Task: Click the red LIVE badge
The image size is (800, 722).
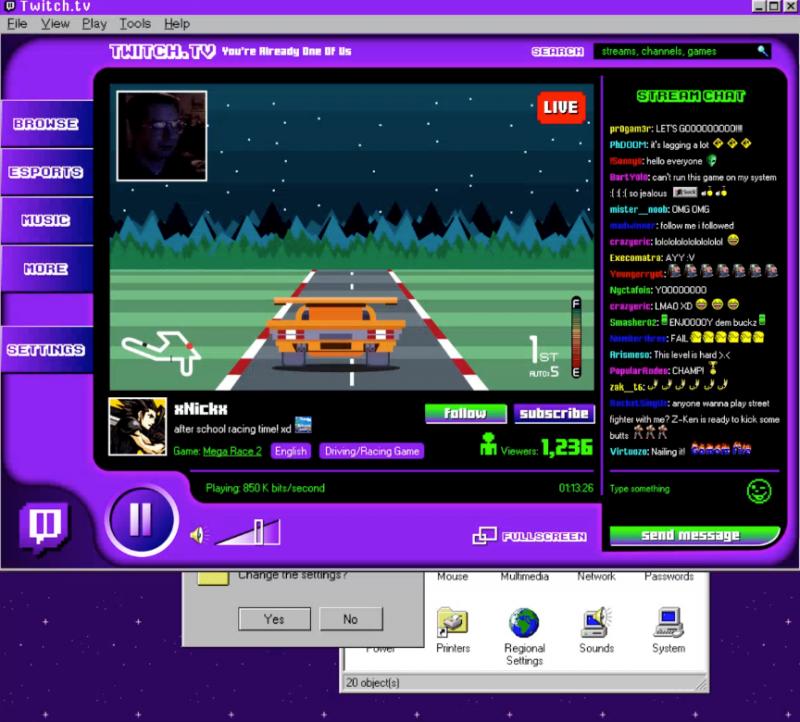Action: pyautogui.click(x=561, y=107)
